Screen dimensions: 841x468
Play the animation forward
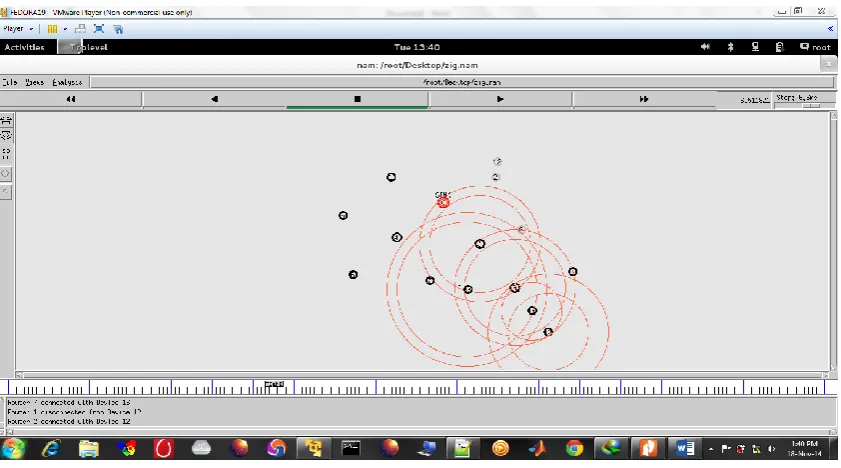point(500,99)
